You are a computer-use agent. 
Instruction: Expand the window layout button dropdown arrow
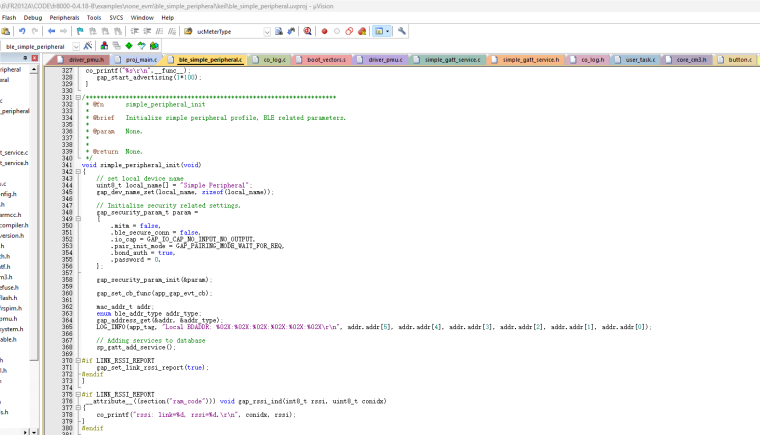[x=389, y=31]
